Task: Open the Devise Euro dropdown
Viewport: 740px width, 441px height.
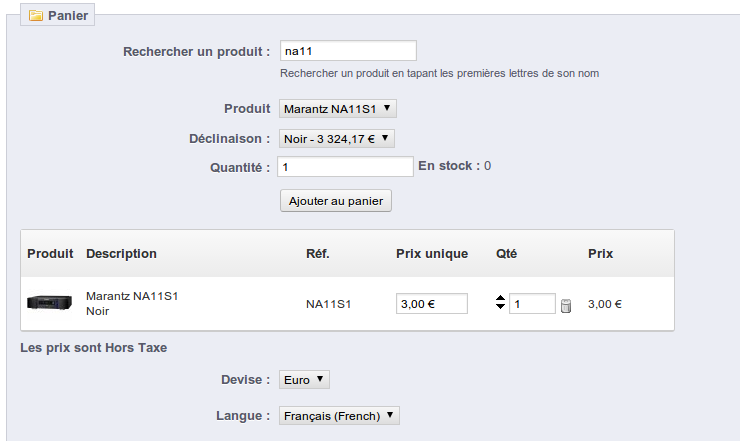Action: tap(304, 380)
